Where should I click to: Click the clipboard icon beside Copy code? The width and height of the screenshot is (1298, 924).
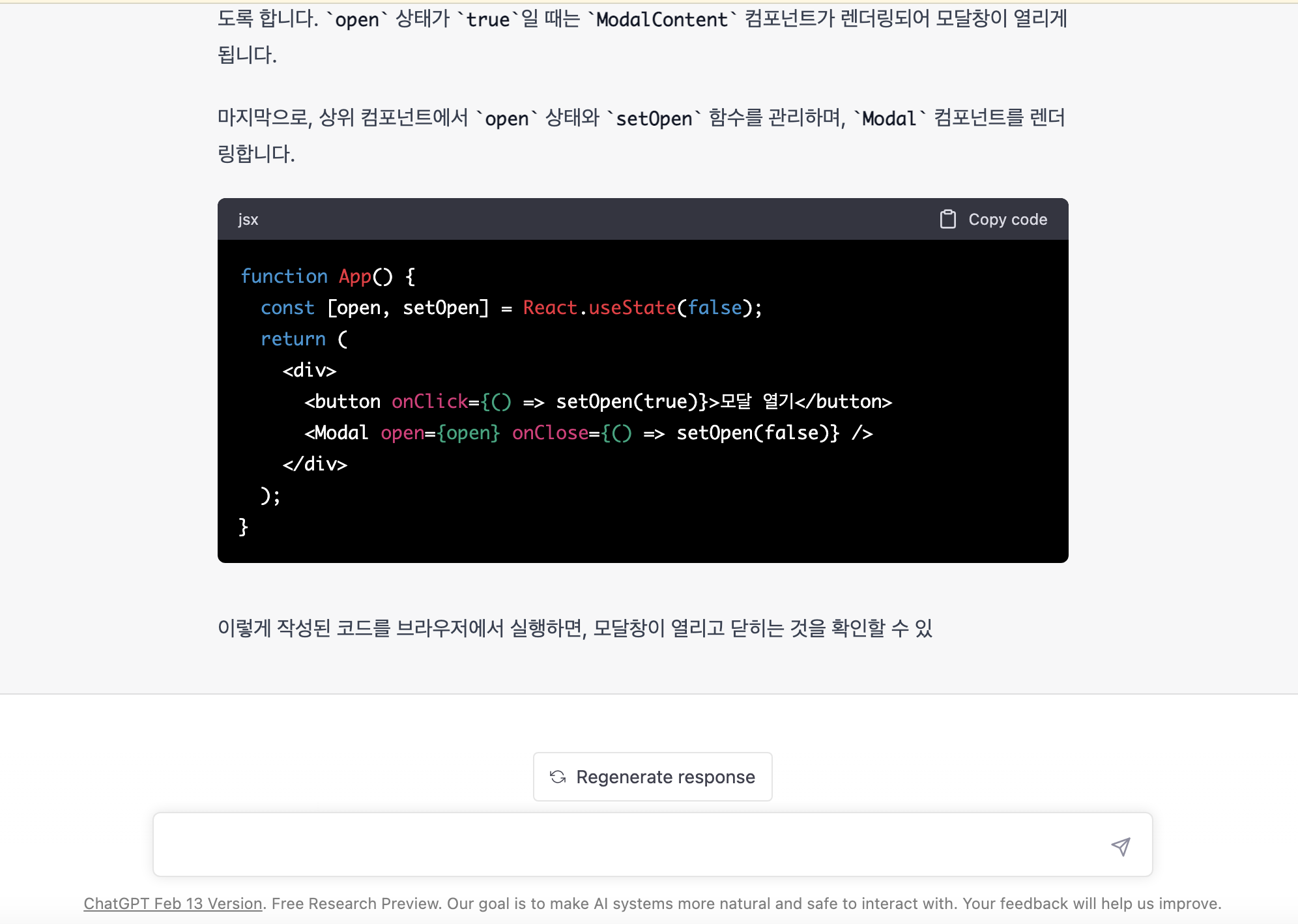947,220
